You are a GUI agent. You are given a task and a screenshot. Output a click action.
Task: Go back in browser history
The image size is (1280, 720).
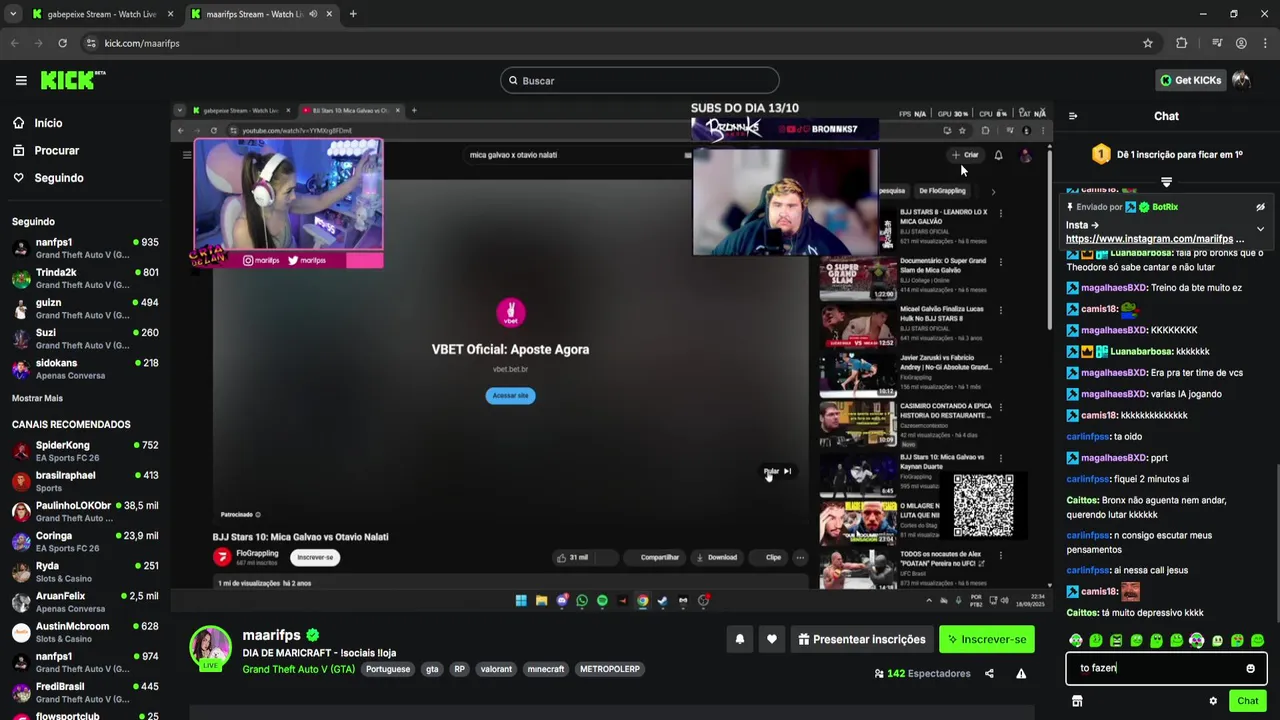click(14, 43)
